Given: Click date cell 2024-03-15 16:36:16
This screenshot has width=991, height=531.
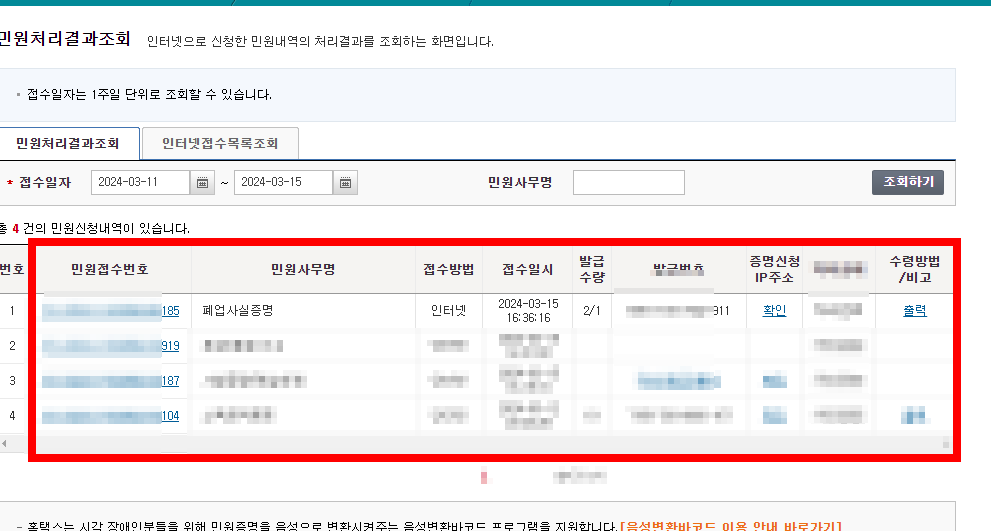Looking at the screenshot, I should tap(528, 310).
